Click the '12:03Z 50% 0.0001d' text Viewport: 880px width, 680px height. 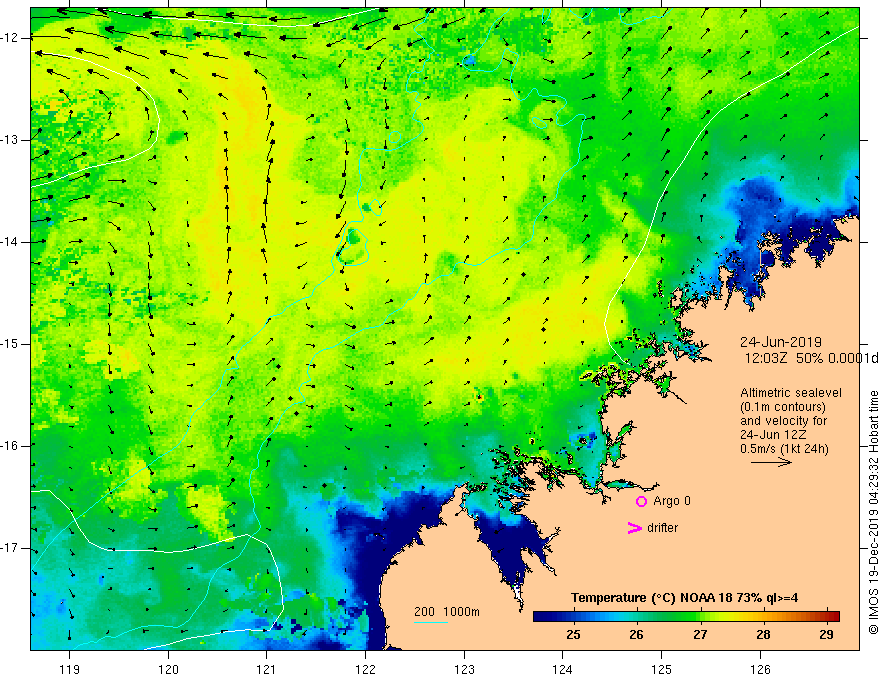pyautogui.click(x=811, y=358)
